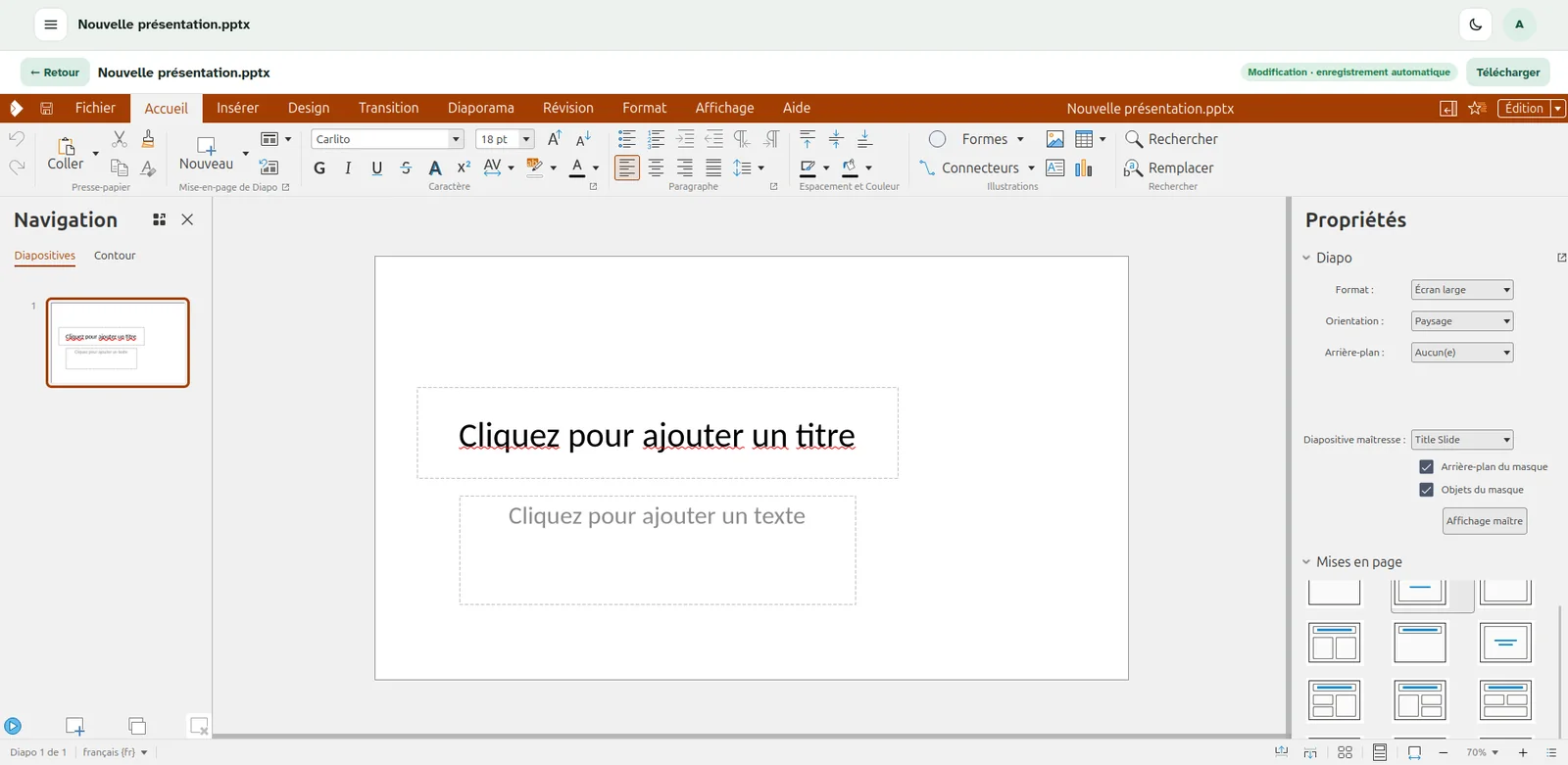Open the Carlito font name dropdown

click(x=456, y=139)
